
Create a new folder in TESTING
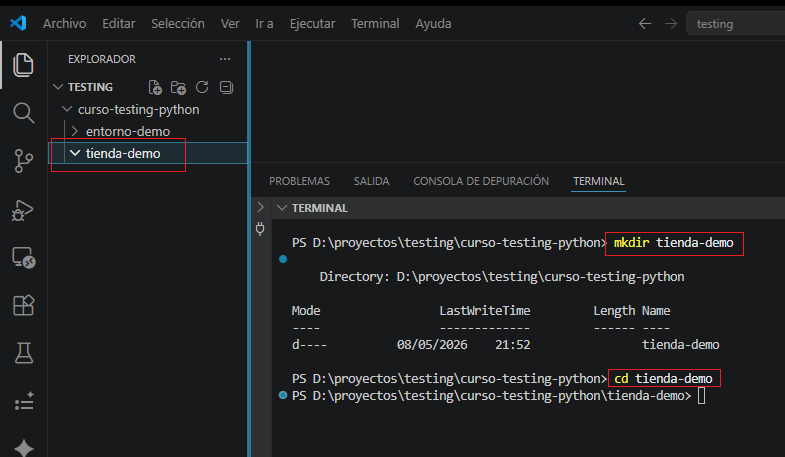[x=178, y=87]
